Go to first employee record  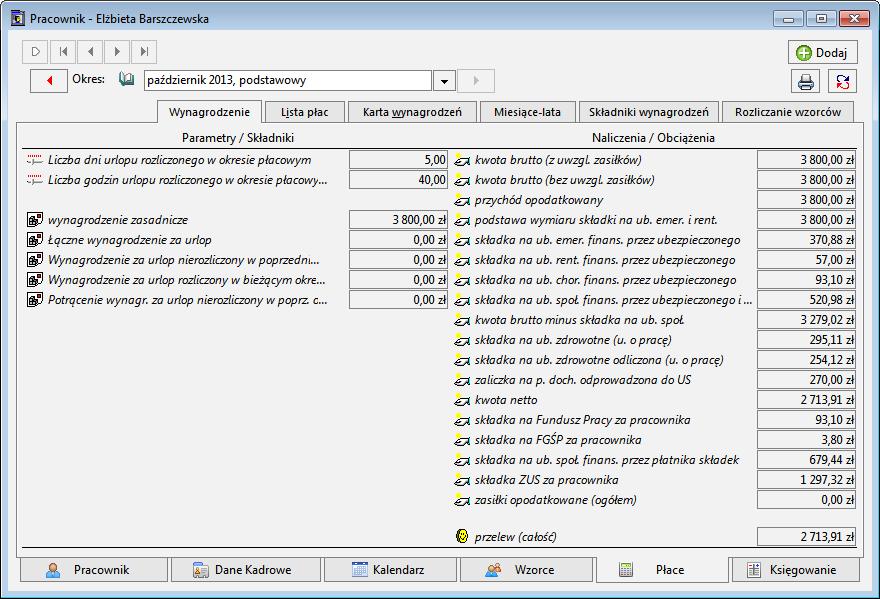(x=63, y=52)
